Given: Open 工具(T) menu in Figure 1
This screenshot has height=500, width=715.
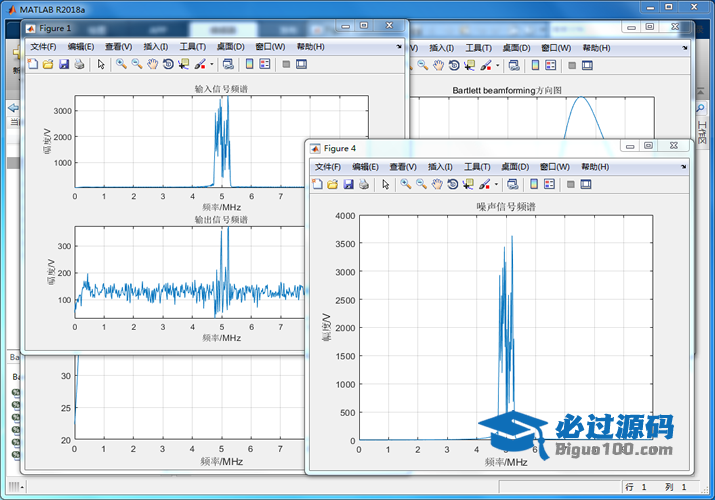Looking at the screenshot, I should [x=193, y=47].
